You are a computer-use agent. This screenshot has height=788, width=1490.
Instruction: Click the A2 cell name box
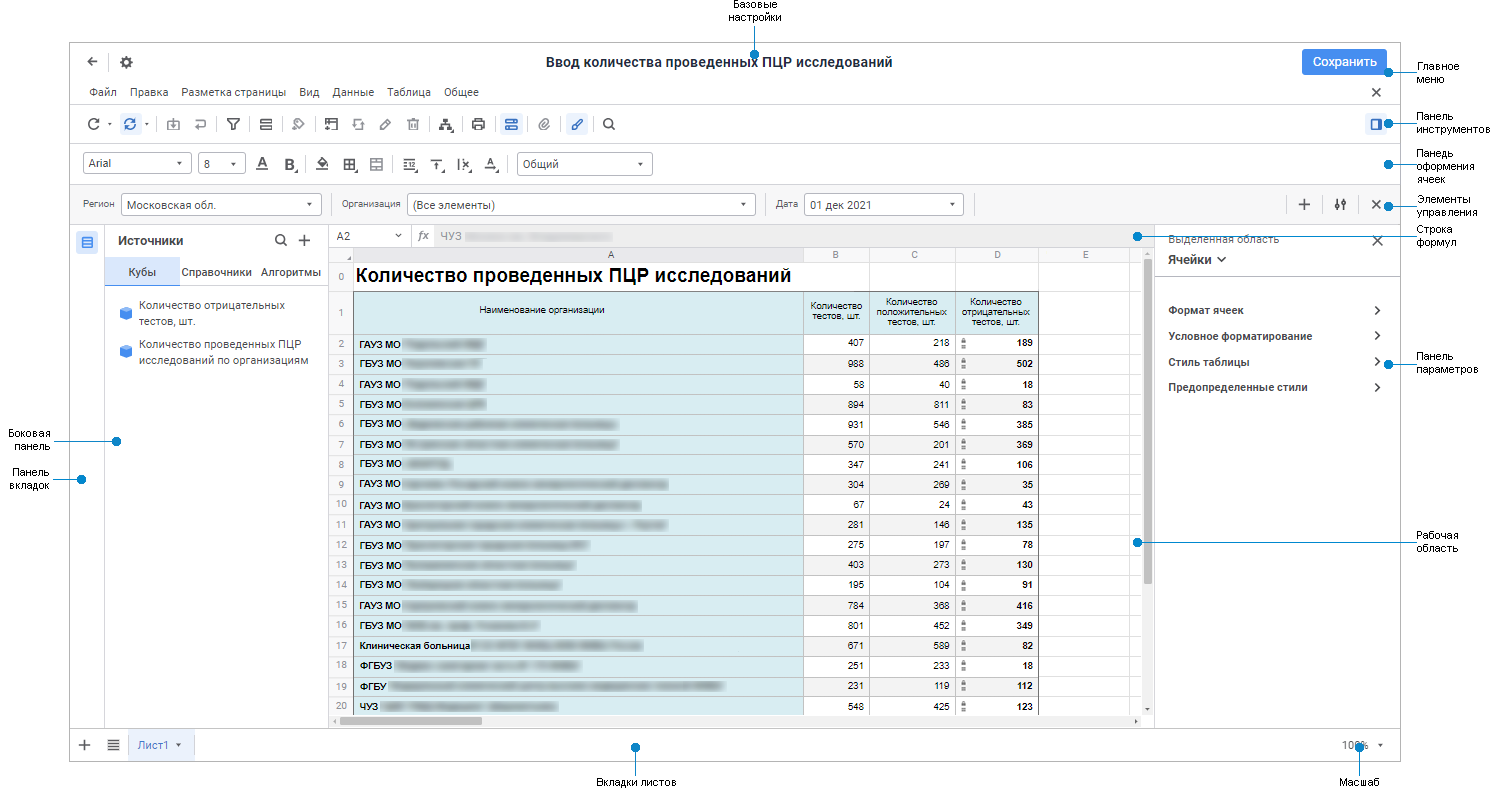coord(369,236)
